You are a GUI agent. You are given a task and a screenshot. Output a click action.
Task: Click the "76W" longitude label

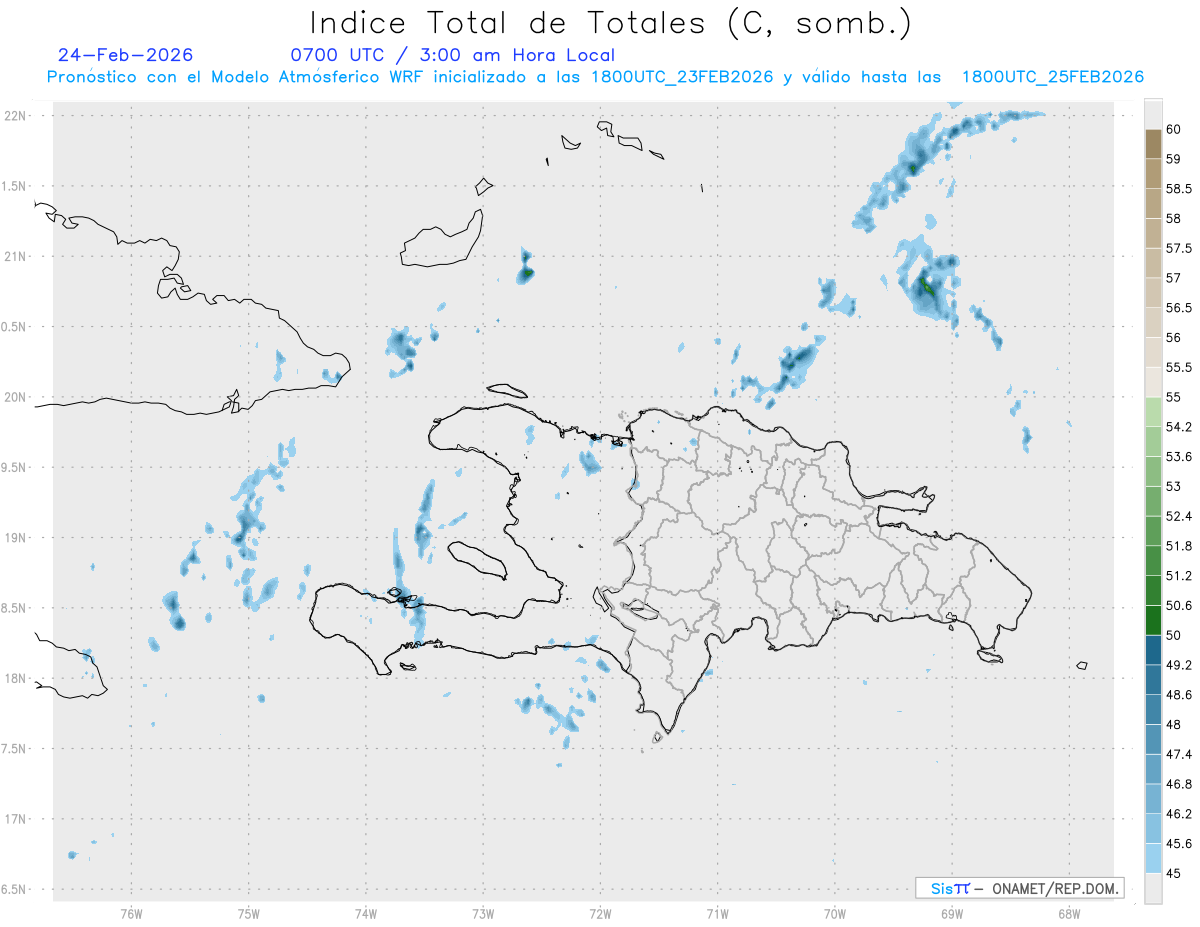pos(131,913)
